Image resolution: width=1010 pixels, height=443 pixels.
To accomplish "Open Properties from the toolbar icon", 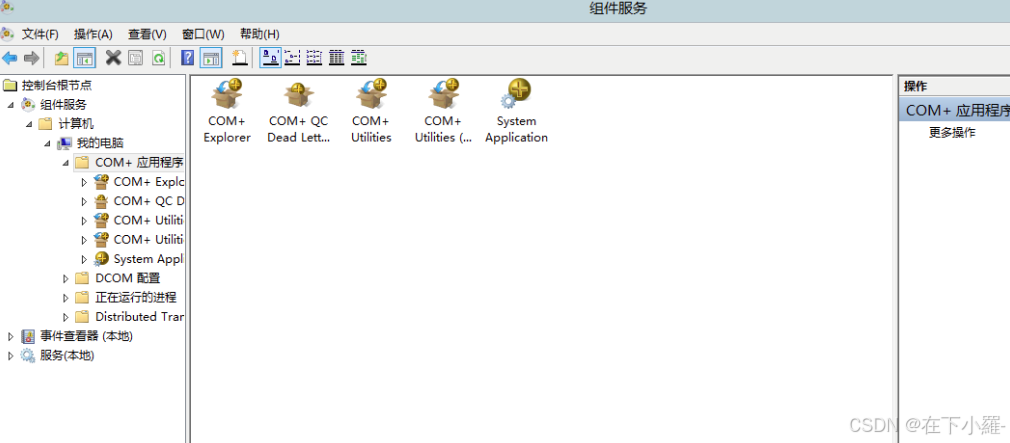I will (135, 59).
